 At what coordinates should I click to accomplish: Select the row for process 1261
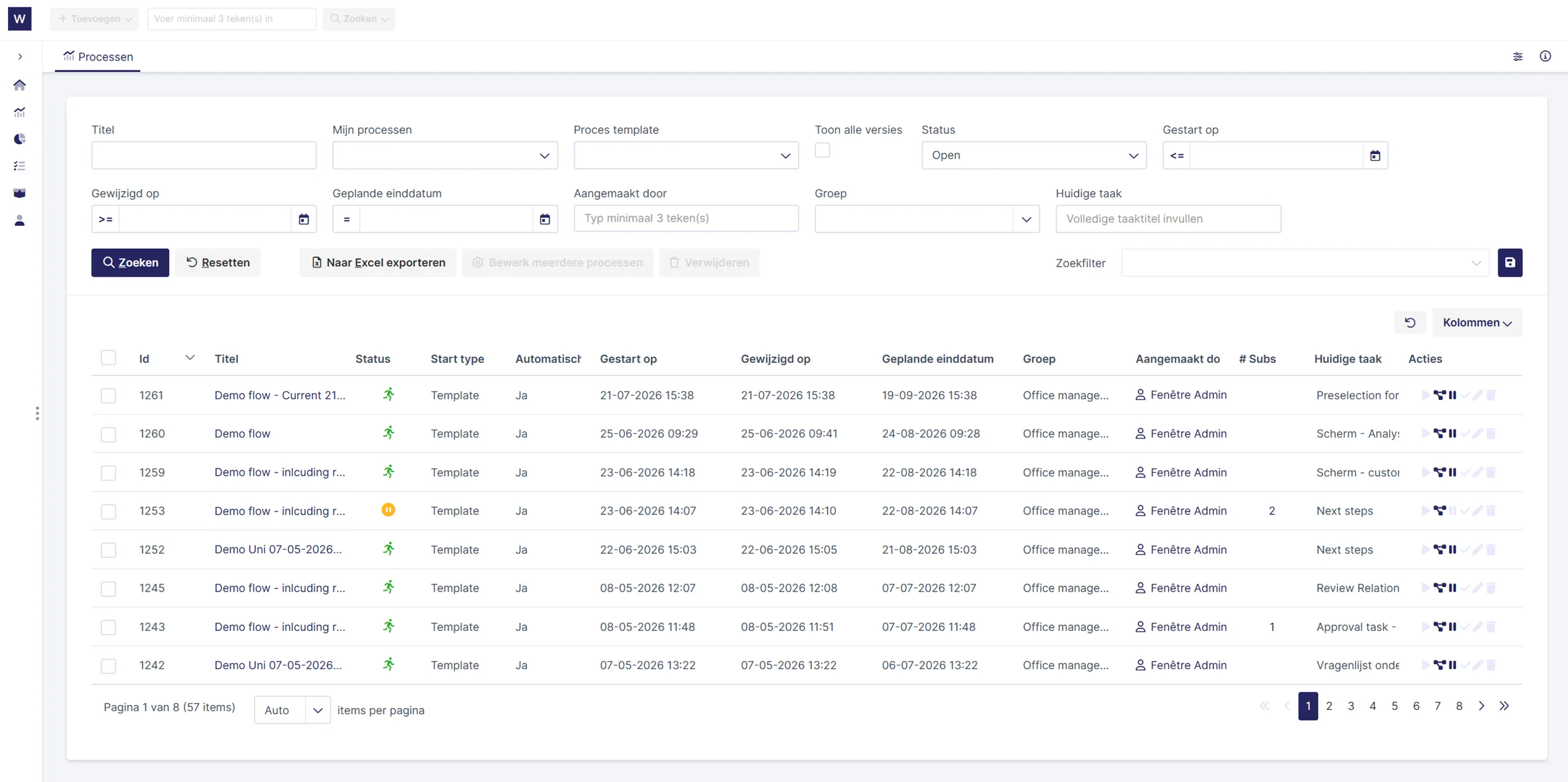click(x=108, y=396)
